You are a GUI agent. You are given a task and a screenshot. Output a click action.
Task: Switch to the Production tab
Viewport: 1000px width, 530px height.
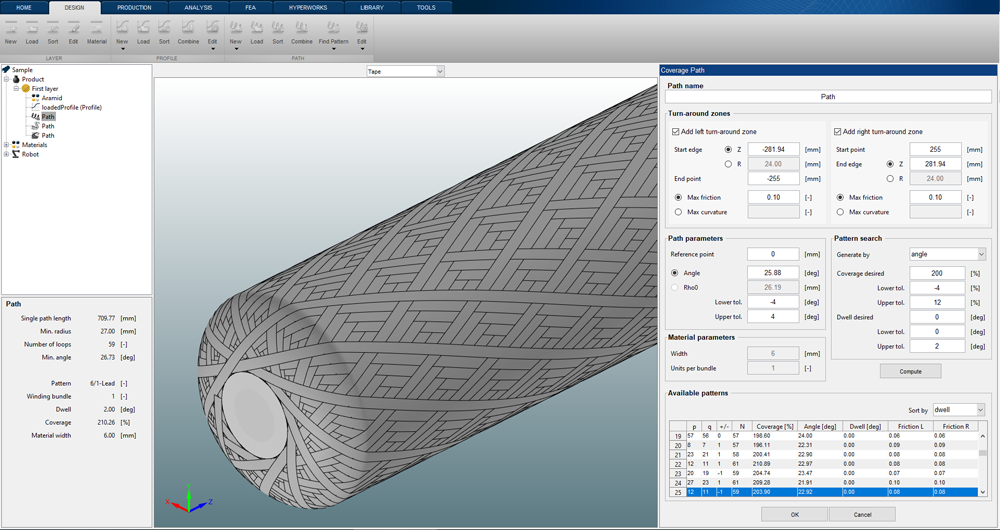[134, 7]
